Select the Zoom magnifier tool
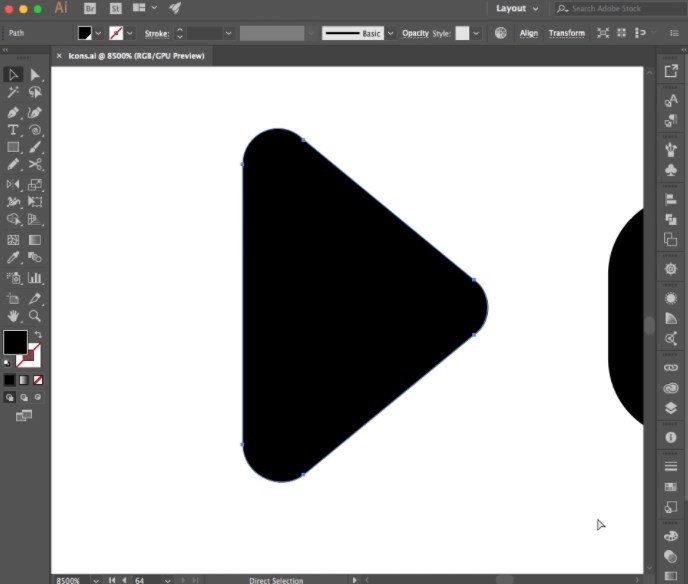Viewport: 688px width, 584px height. [x=35, y=316]
